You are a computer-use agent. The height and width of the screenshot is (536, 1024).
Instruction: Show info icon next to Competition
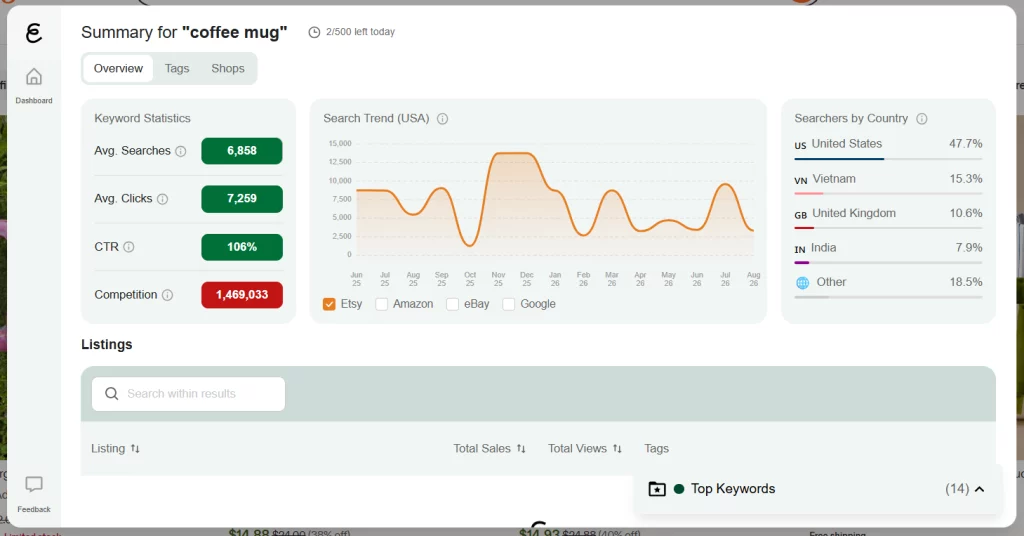(167, 295)
